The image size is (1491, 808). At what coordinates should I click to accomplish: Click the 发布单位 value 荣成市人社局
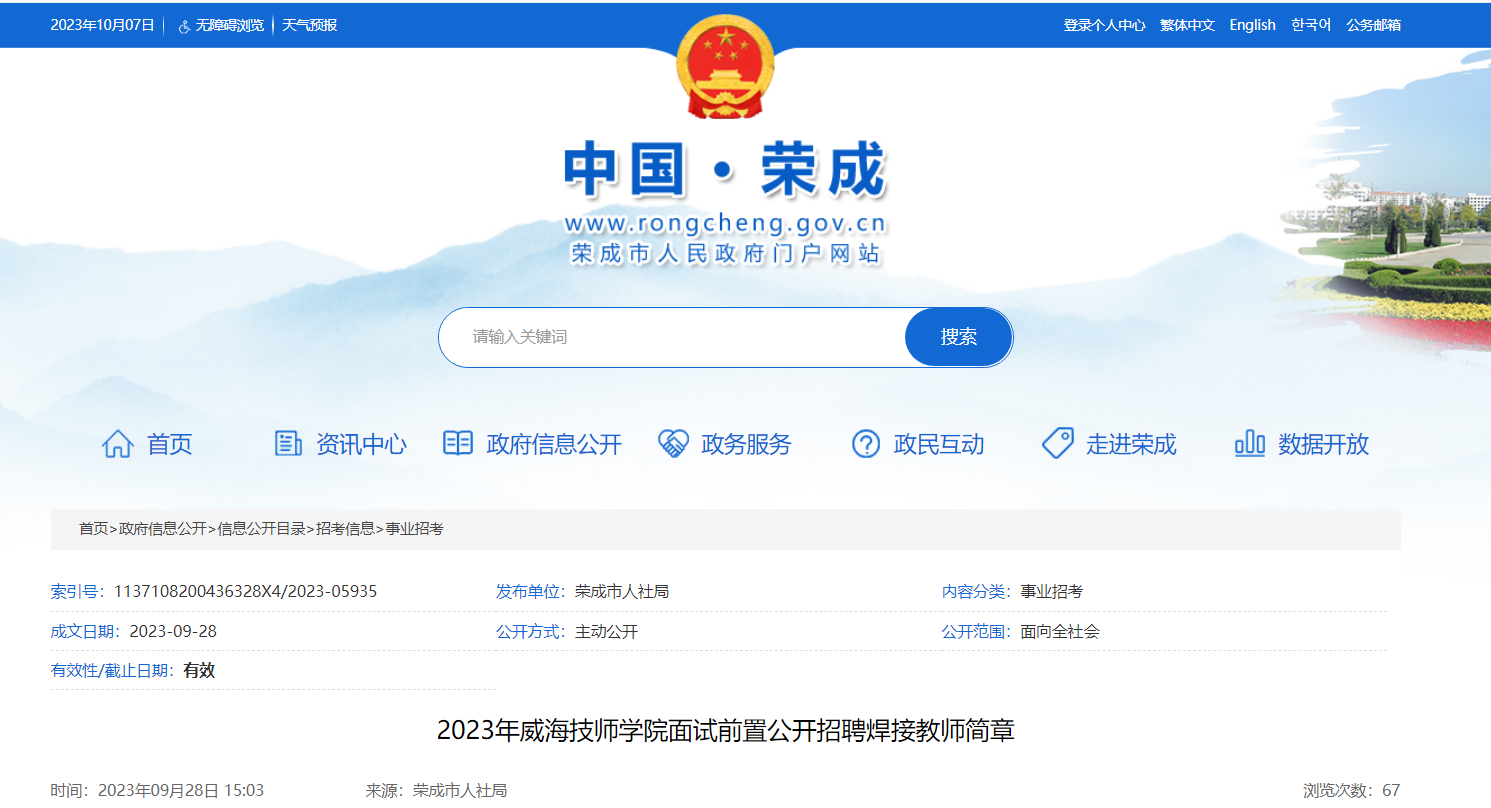coord(622,591)
